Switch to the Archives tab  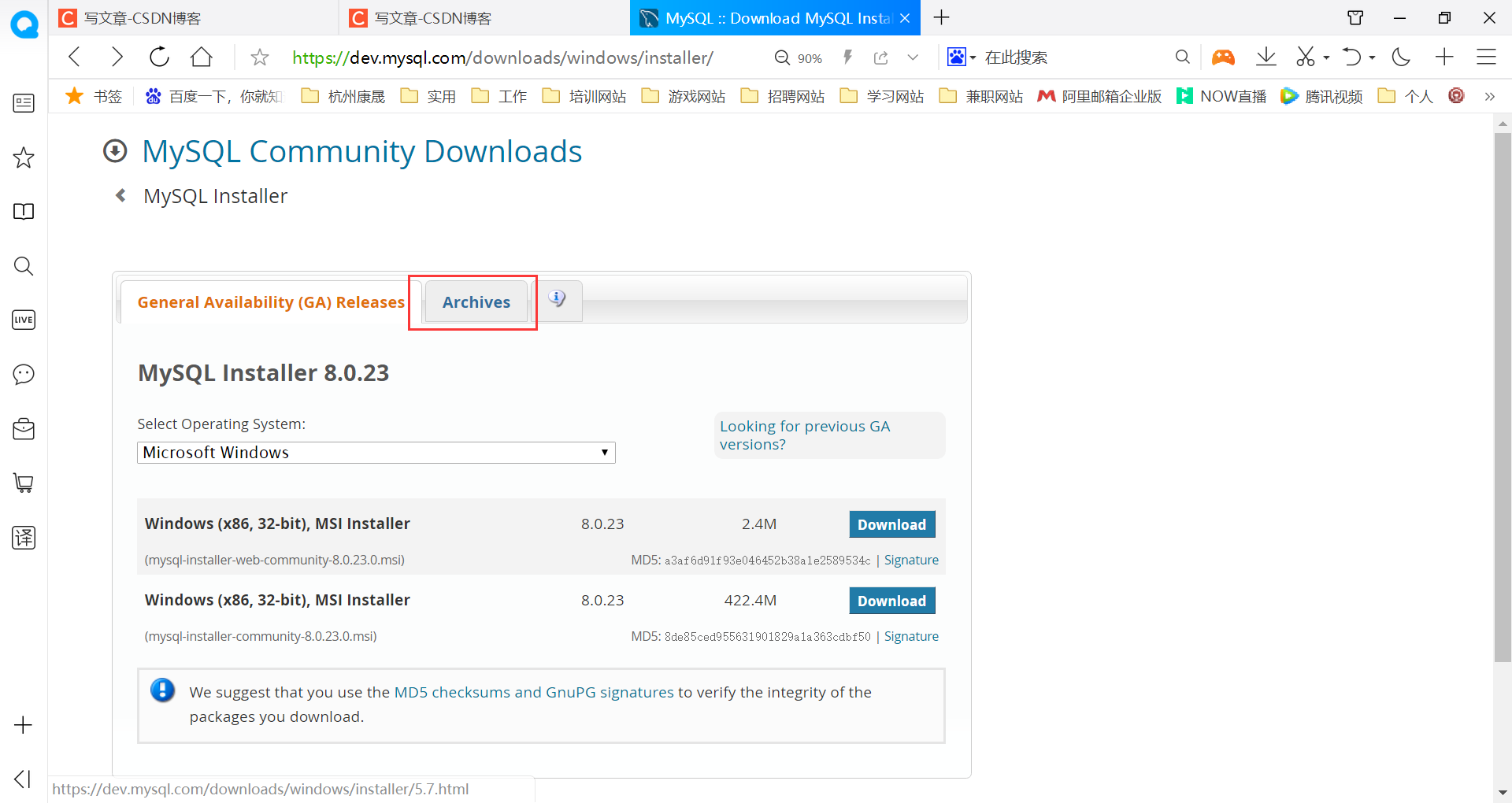pyautogui.click(x=476, y=302)
